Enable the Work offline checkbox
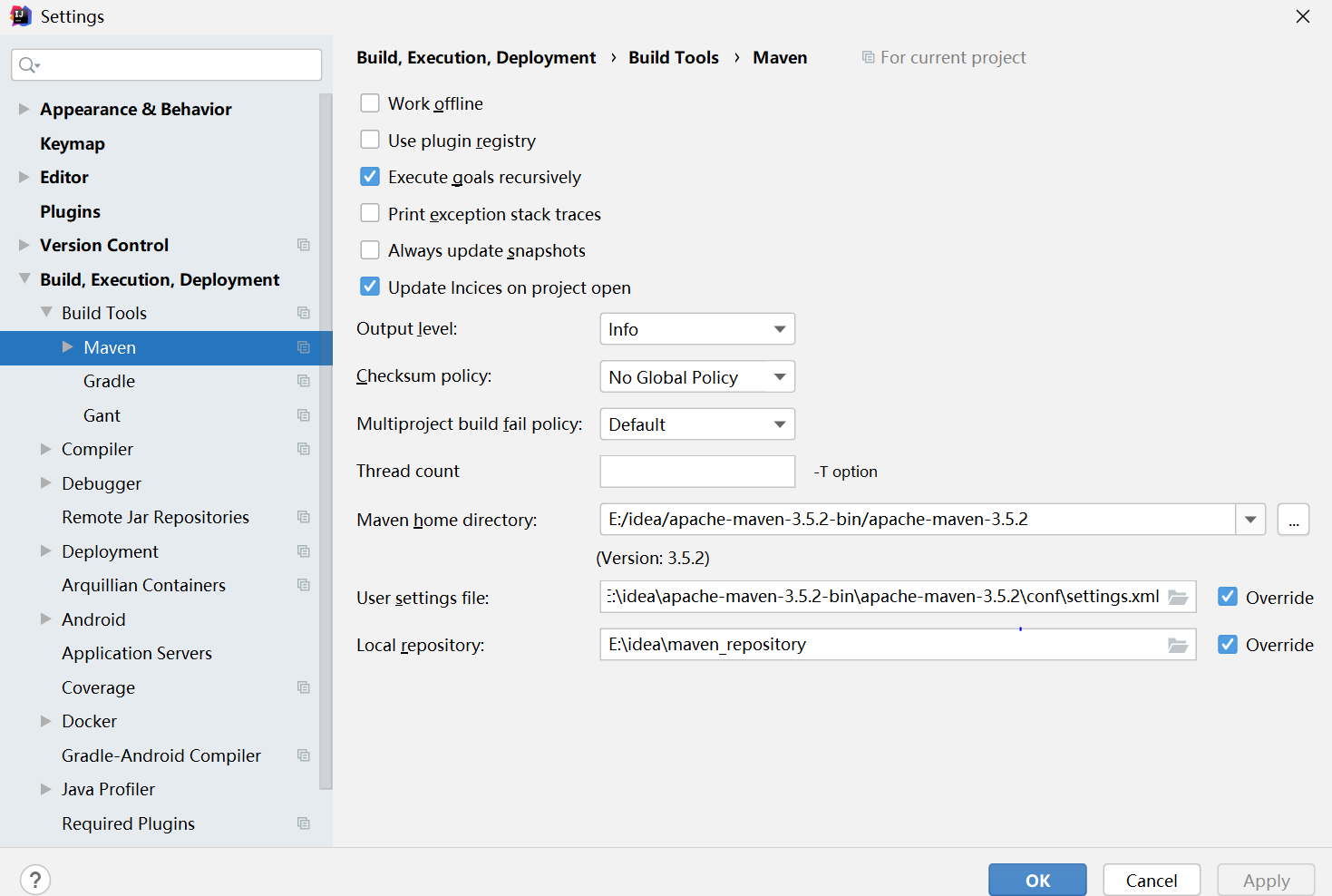This screenshot has height=896, width=1332. (x=370, y=103)
